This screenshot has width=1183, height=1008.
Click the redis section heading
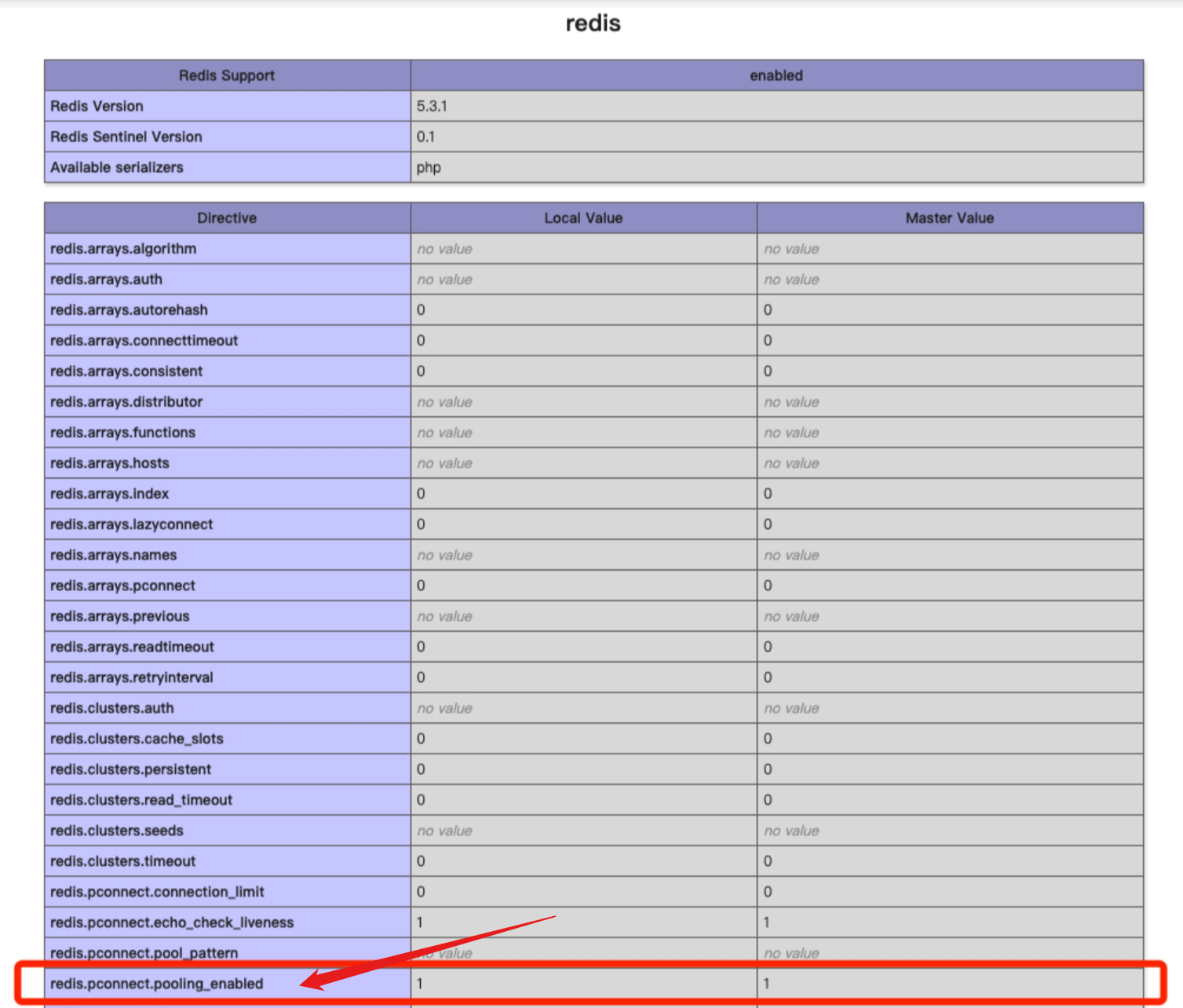tap(593, 24)
